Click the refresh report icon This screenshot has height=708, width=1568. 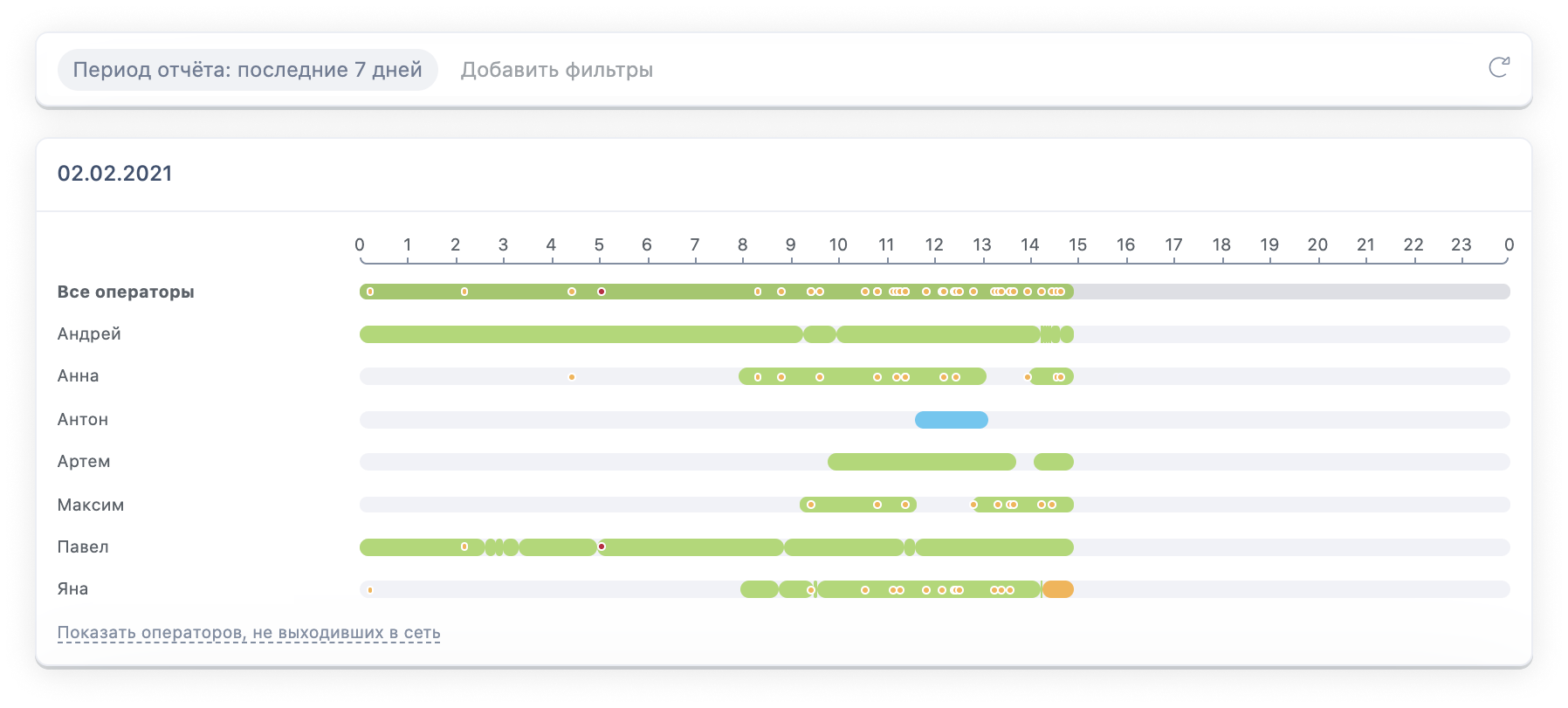pyautogui.click(x=1498, y=68)
